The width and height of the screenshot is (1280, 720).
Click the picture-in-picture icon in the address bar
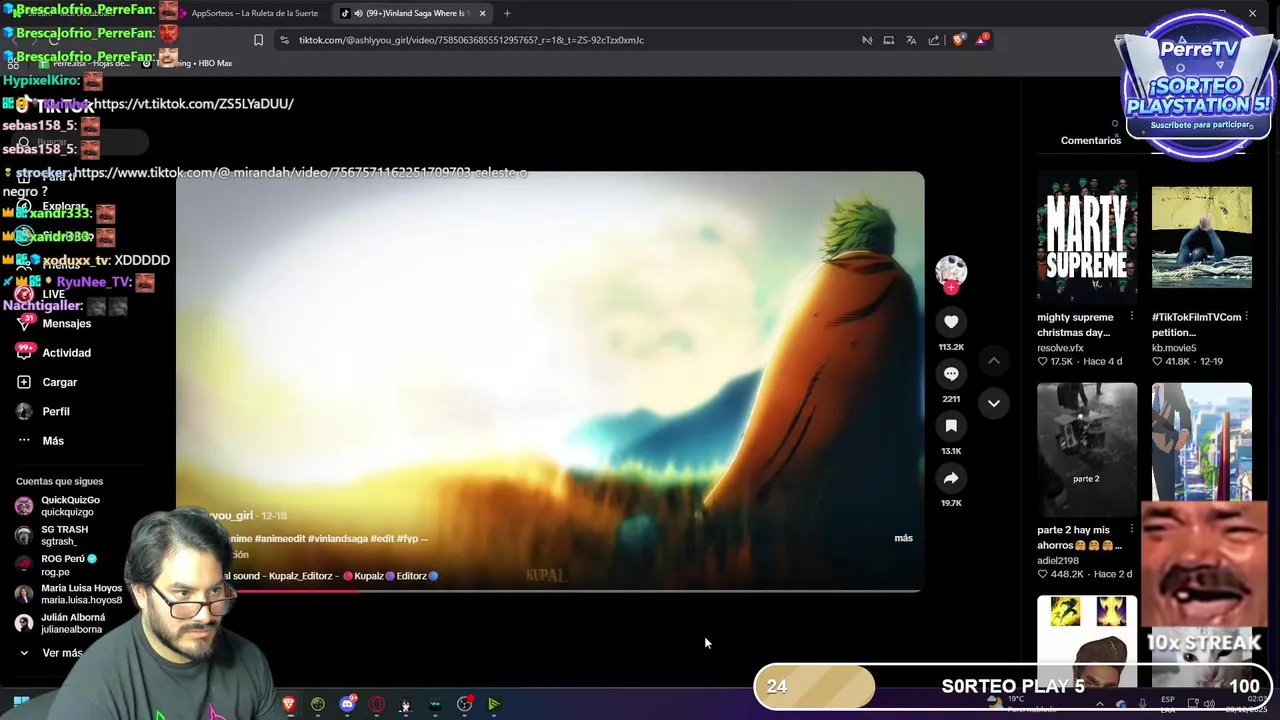888,40
